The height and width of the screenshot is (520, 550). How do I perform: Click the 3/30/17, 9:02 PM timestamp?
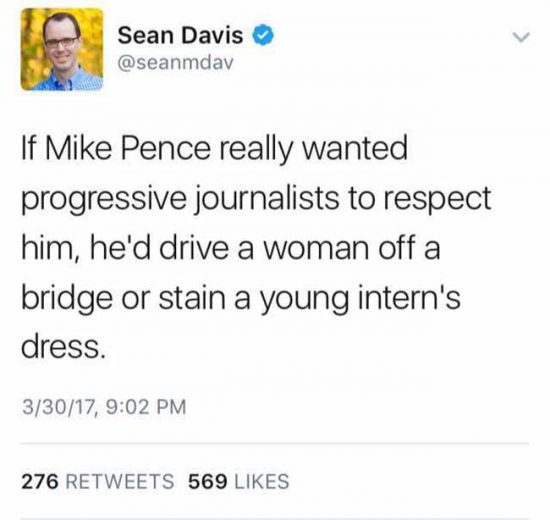[104, 407]
